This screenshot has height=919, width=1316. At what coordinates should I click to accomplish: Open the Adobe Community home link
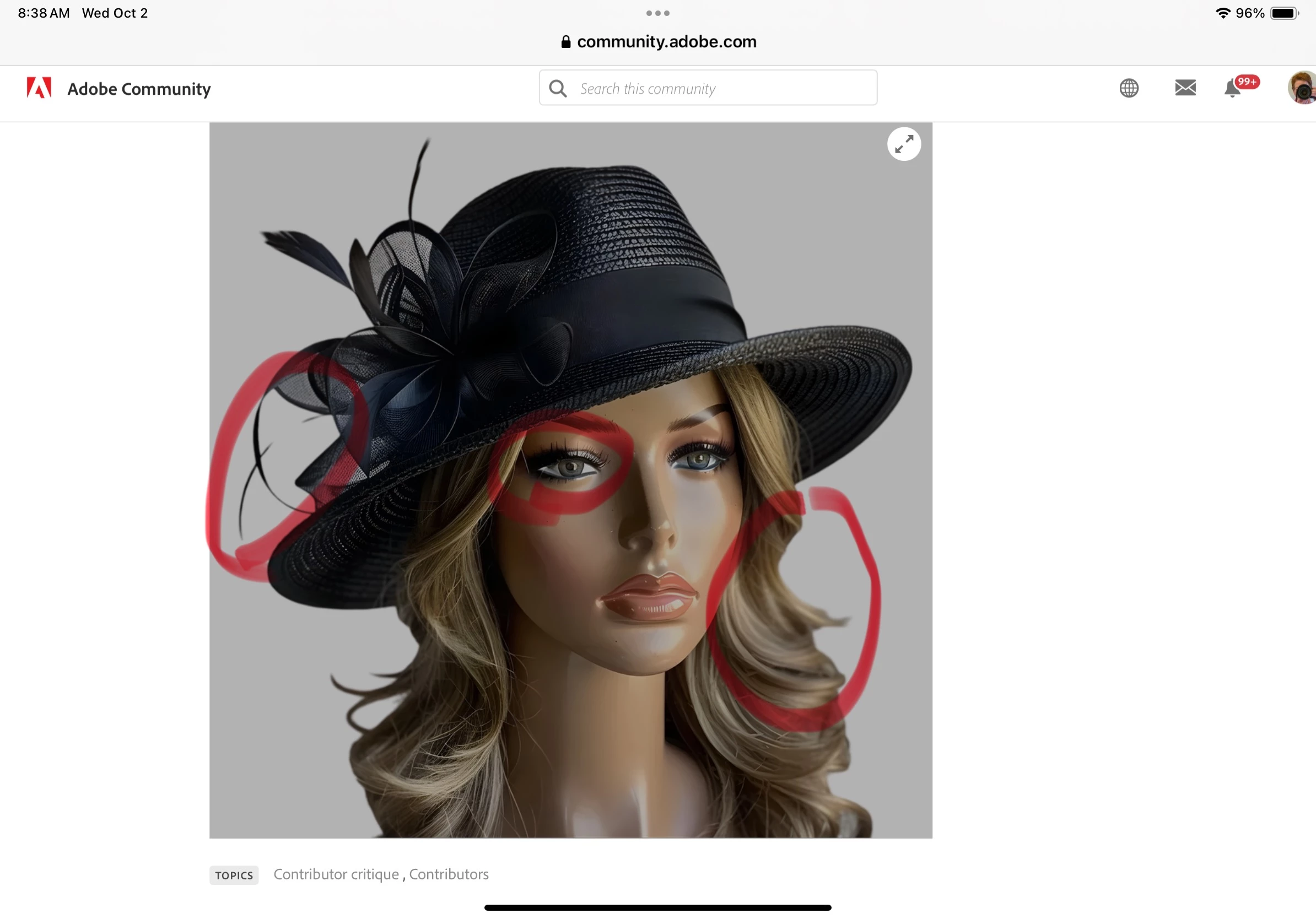coord(139,89)
